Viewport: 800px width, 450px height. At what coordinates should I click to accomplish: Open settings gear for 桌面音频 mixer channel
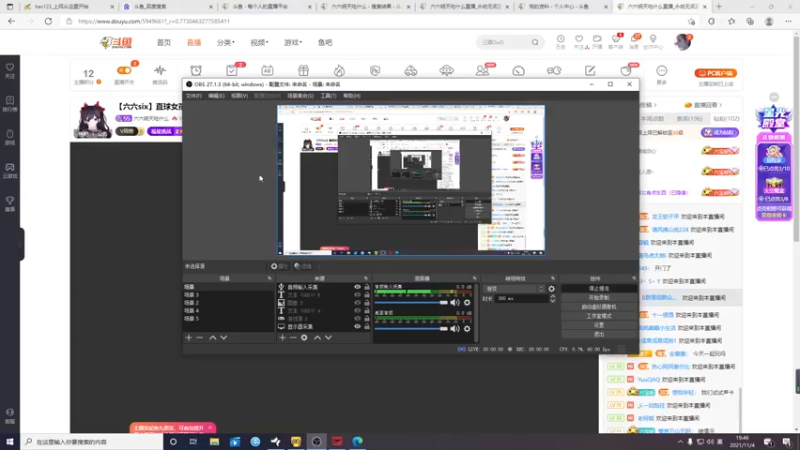coord(467,329)
